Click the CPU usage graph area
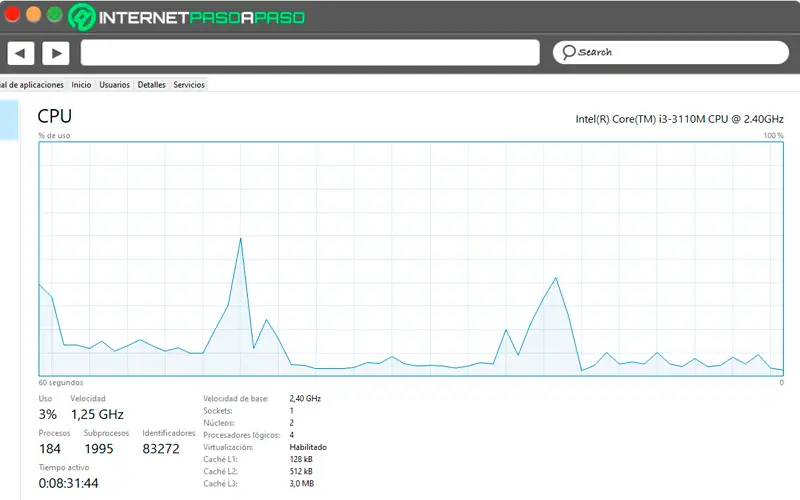Screen dimensions: 800x500 point(411,259)
